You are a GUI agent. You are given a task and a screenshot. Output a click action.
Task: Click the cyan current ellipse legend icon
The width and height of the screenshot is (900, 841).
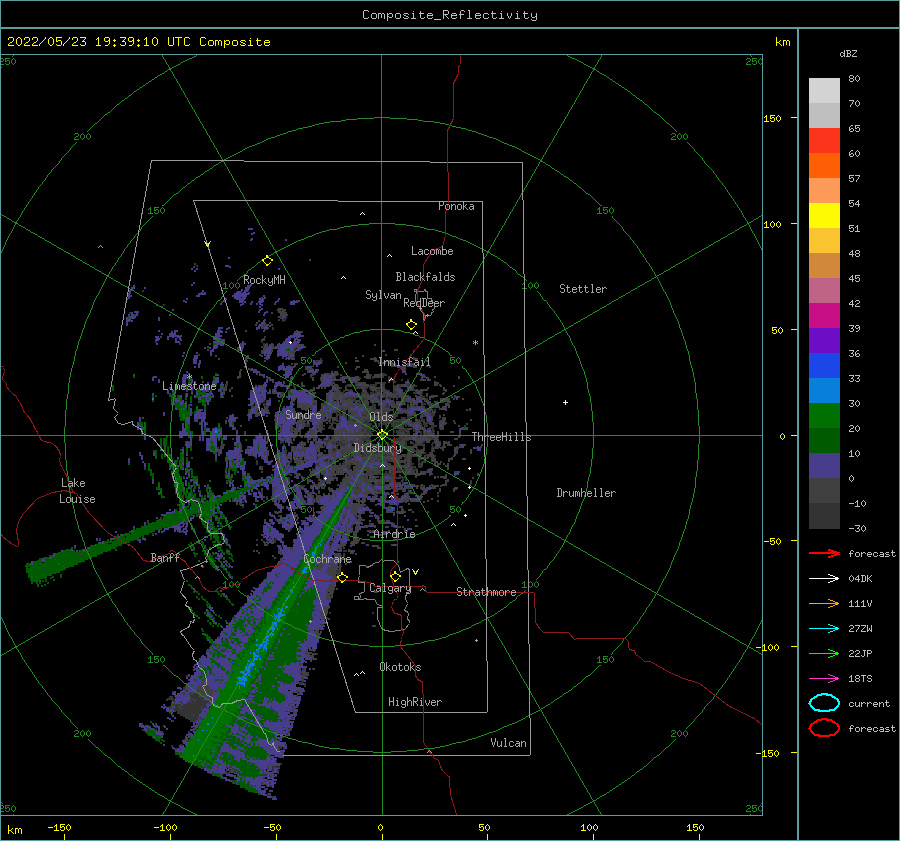[824, 703]
